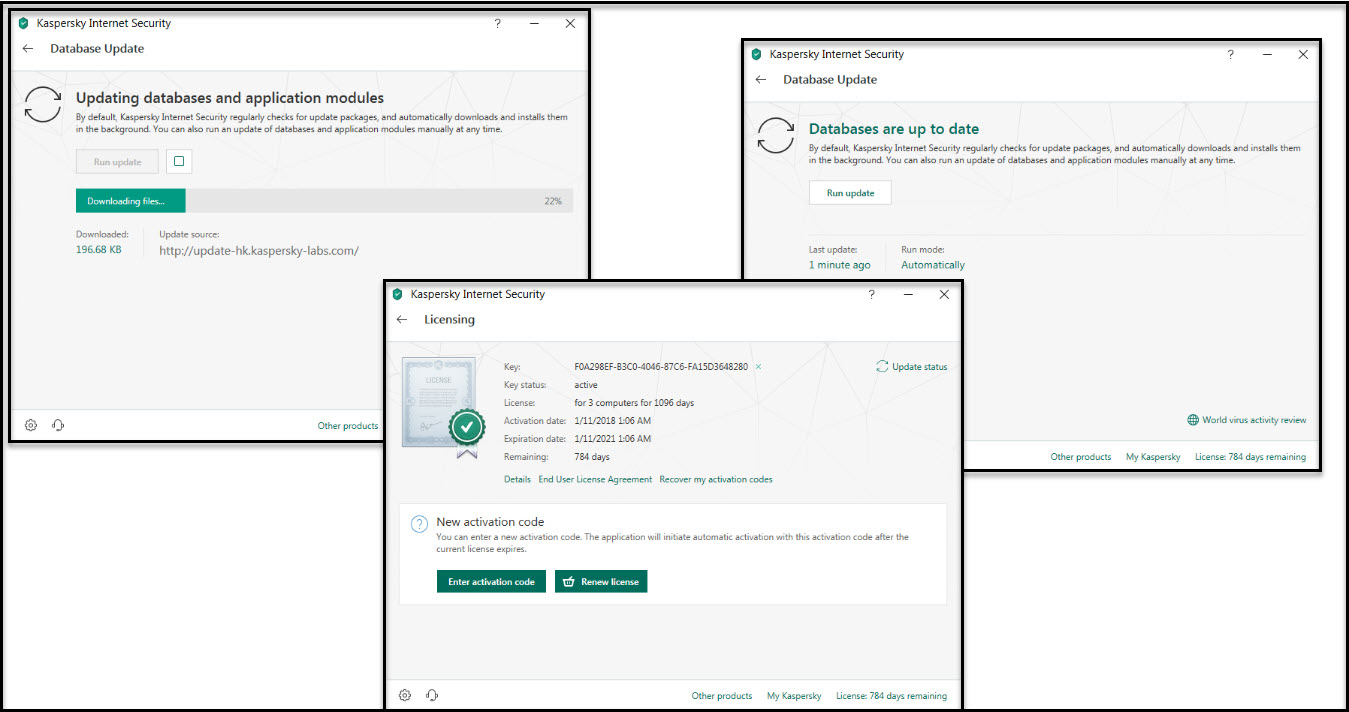Click the Kaspersky shield logo in the updating window title

pyautogui.click(x=23, y=23)
